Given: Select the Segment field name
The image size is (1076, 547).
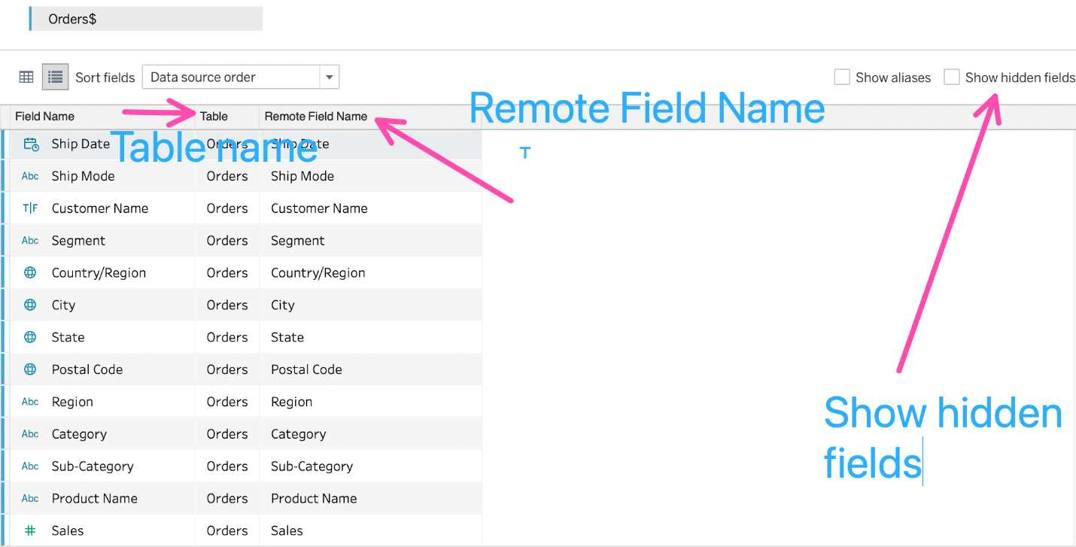Looking at the screenshot, I should point(78,240).
